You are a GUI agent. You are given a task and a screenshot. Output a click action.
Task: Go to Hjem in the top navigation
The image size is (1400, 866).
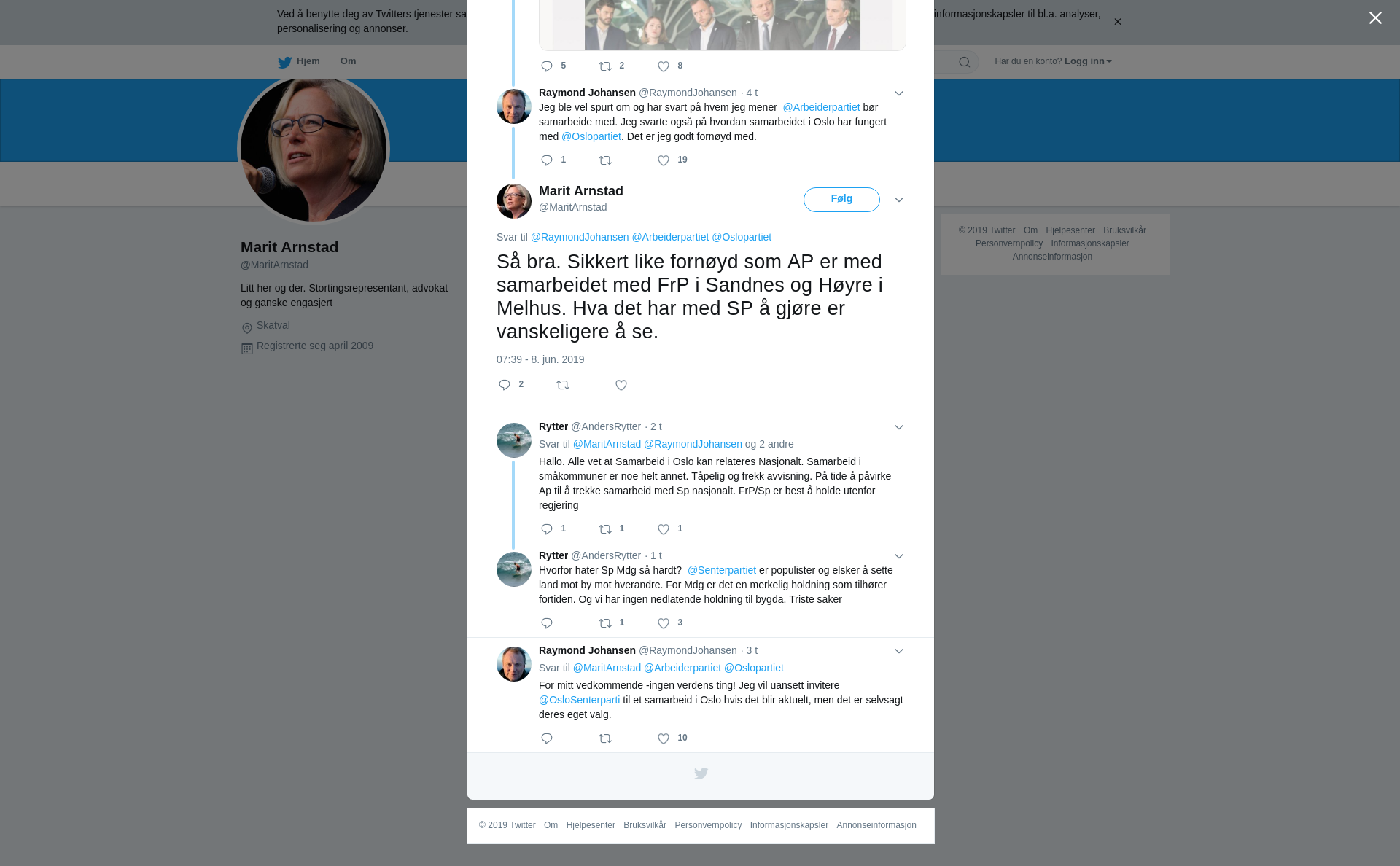[x=299, y=61]
